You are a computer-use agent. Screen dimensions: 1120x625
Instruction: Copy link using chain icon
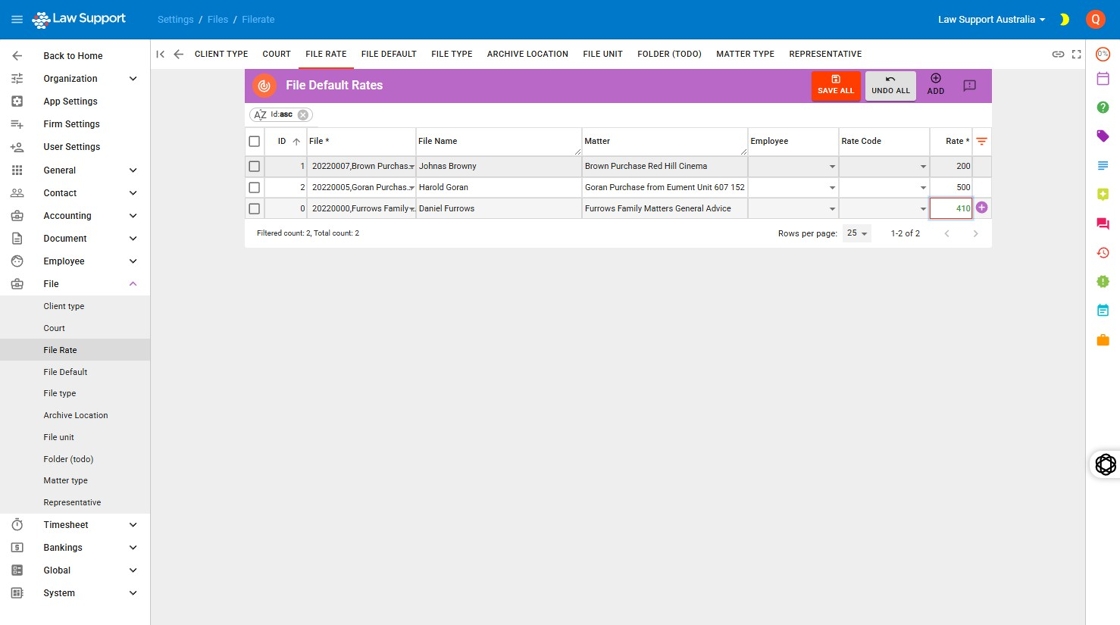[x=1058, y=54]
